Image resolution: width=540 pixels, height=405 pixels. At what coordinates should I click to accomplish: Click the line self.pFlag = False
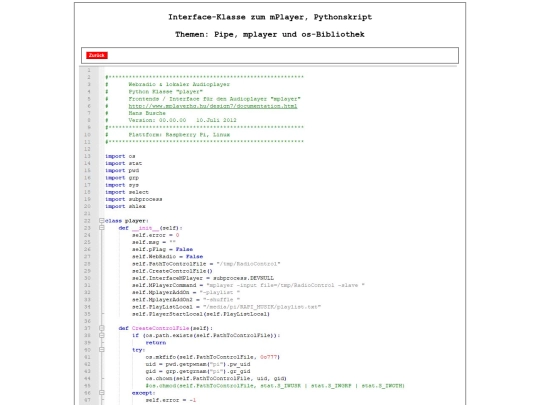[162, 249]
